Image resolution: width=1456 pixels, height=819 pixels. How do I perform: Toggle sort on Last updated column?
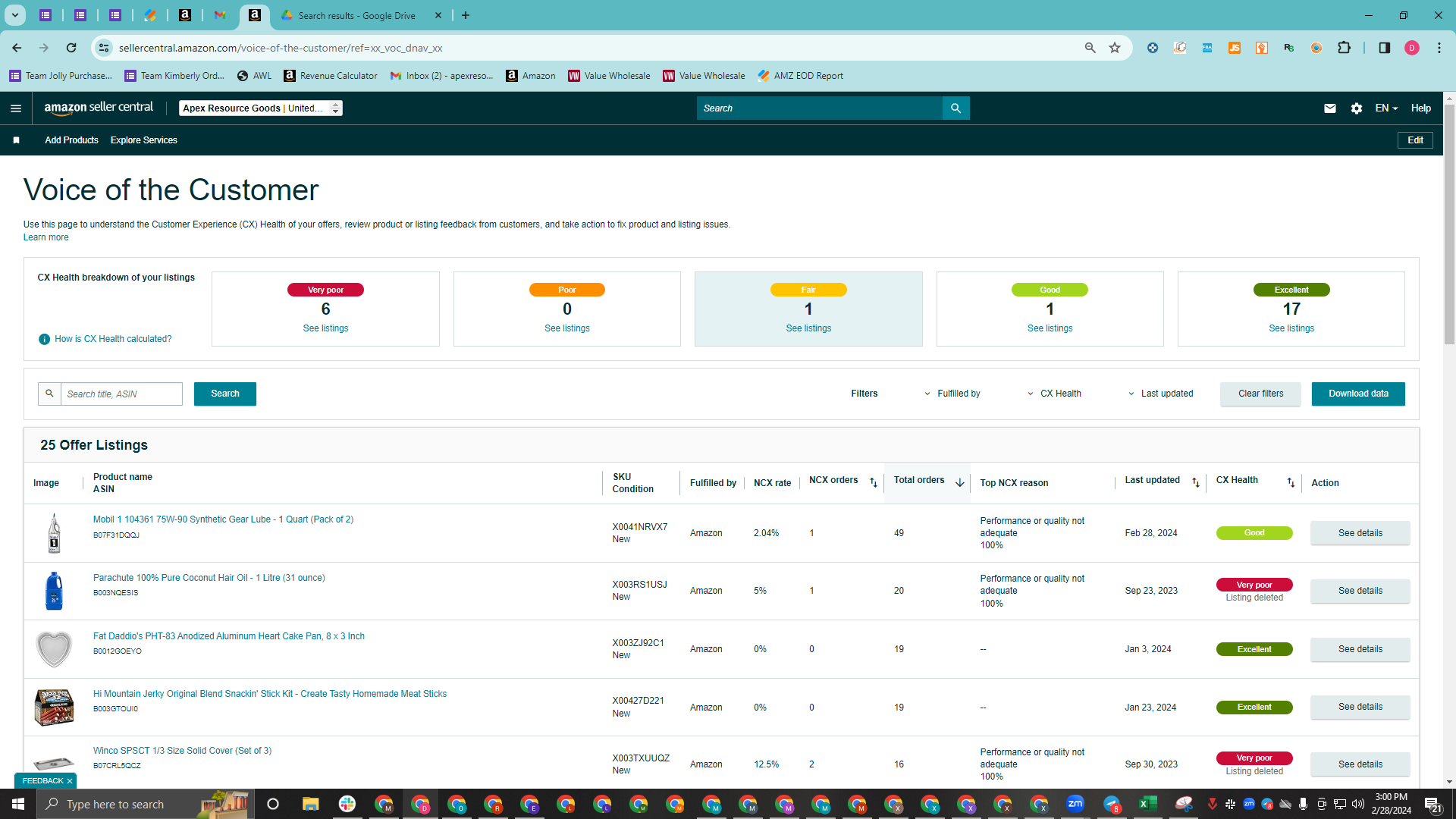1196,483
